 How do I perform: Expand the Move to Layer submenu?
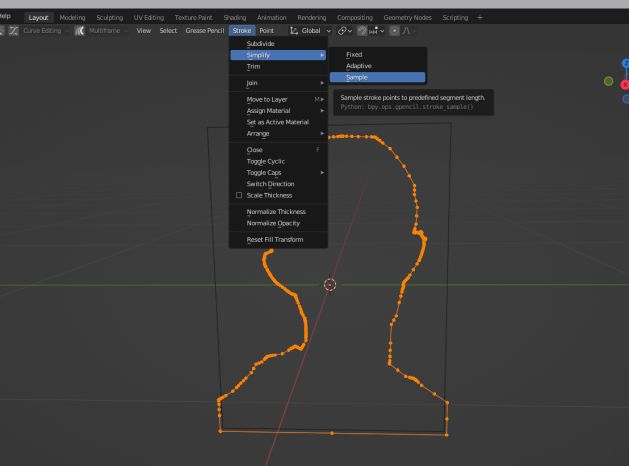click(278, 99)
